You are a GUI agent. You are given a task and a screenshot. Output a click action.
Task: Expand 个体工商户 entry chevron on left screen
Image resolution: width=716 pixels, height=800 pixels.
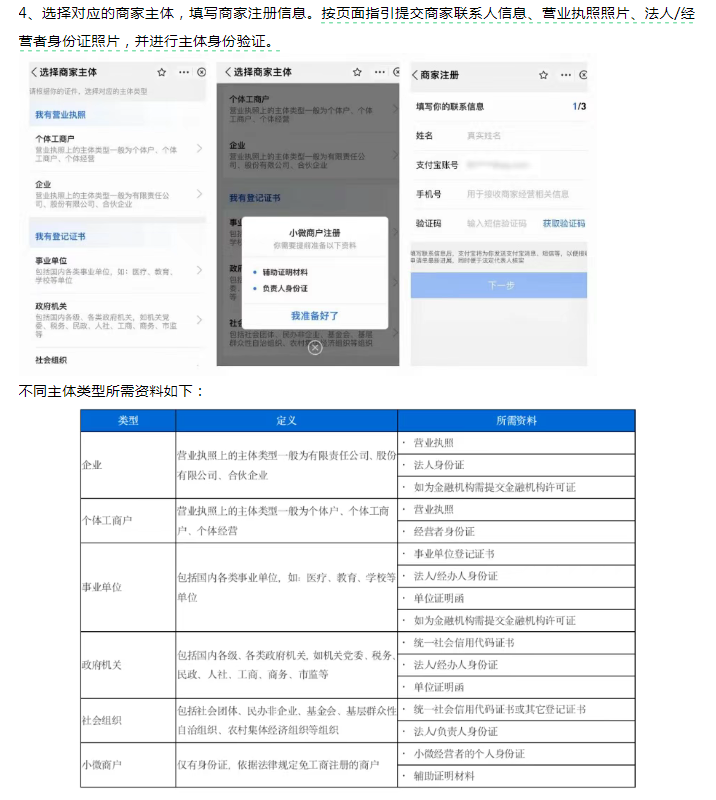point(199,149)
